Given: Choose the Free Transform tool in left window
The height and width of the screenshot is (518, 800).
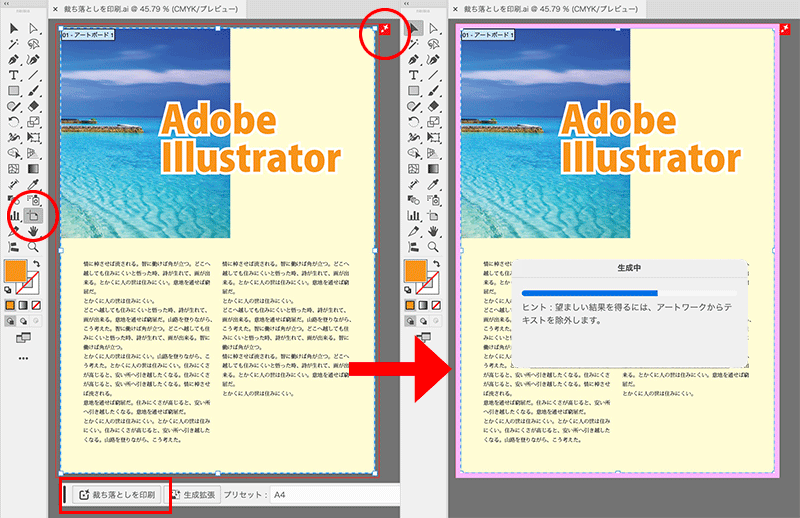Looking at the screenshot, I should pyautogui.click(x=33, y=137).
